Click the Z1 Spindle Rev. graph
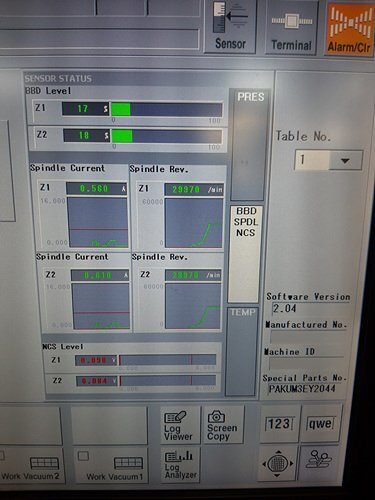The height and width of the screenshot is (500, 375). tap(194, 223)
